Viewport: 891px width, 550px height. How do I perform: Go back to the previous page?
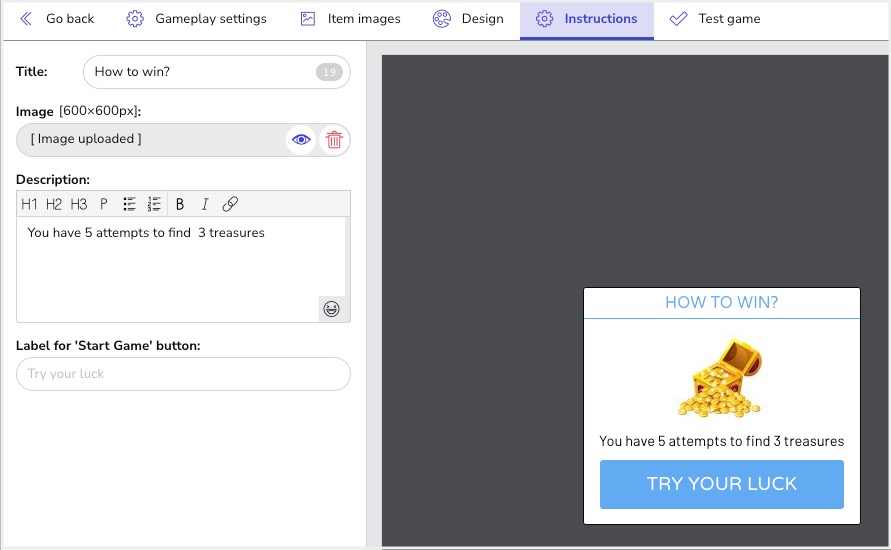pyautogui.click(x=57, y=19)
